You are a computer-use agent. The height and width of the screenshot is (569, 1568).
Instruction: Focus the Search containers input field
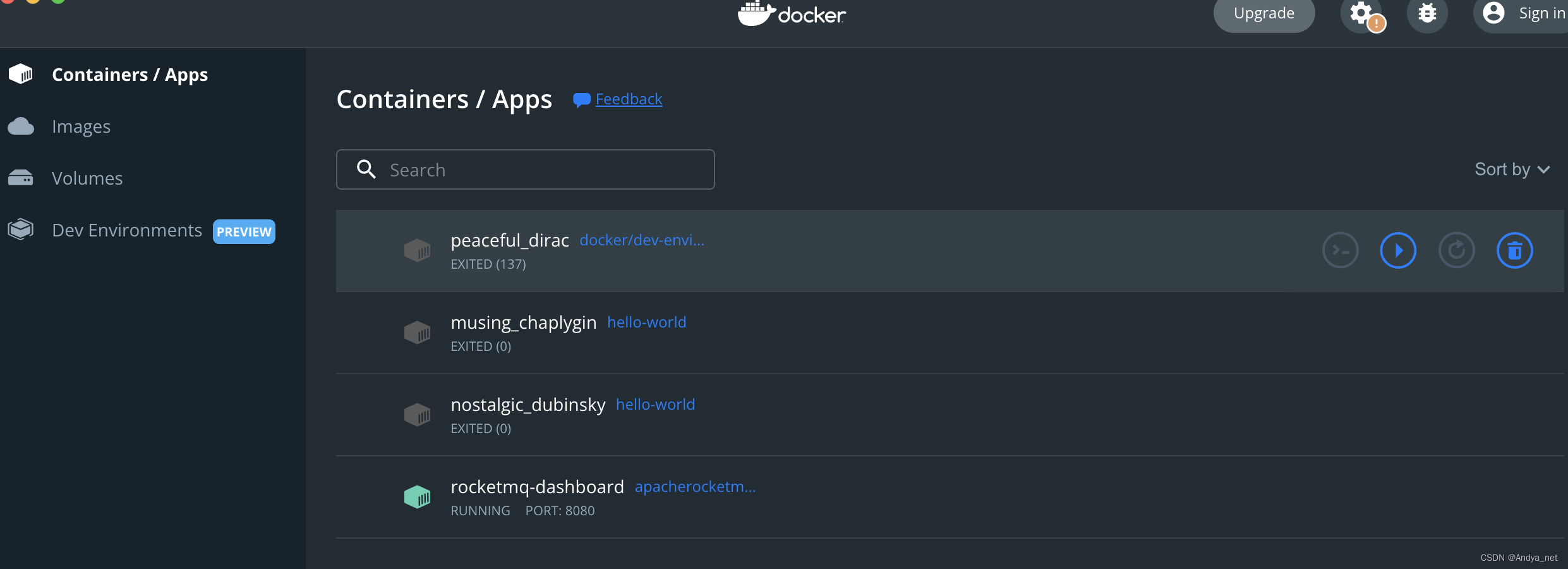(525, 169)
